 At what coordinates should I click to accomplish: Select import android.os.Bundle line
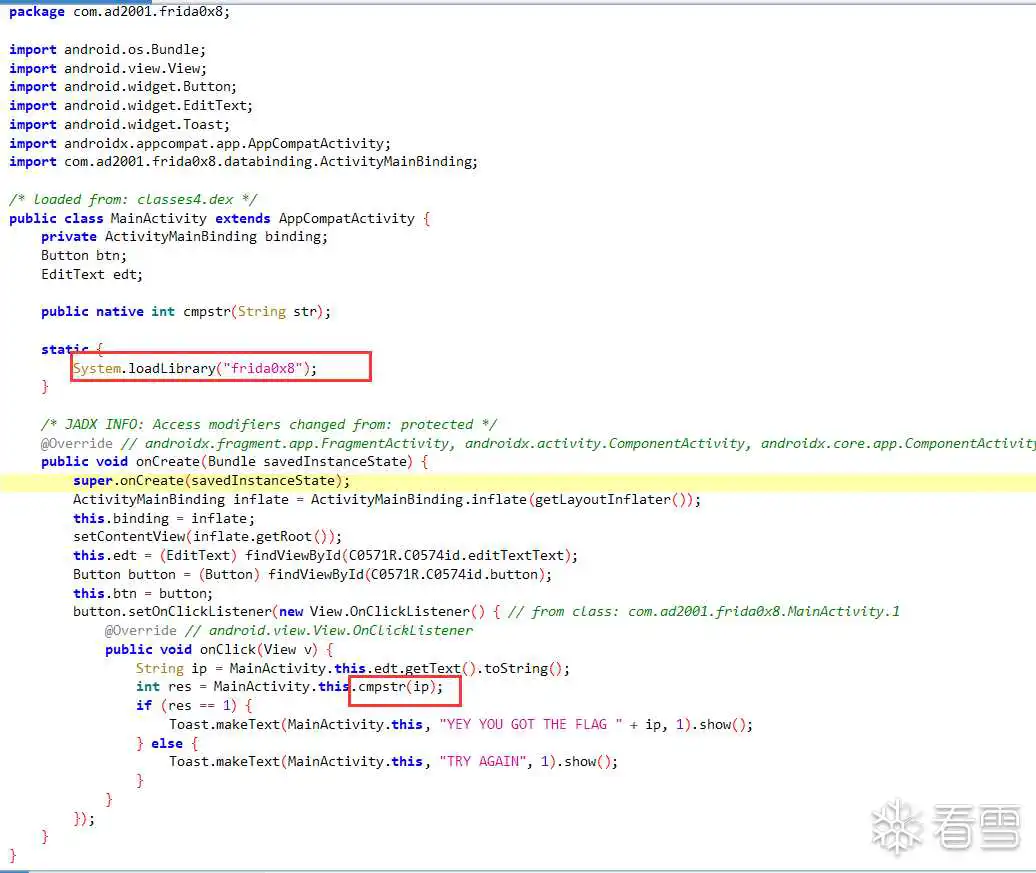(108, 50)
